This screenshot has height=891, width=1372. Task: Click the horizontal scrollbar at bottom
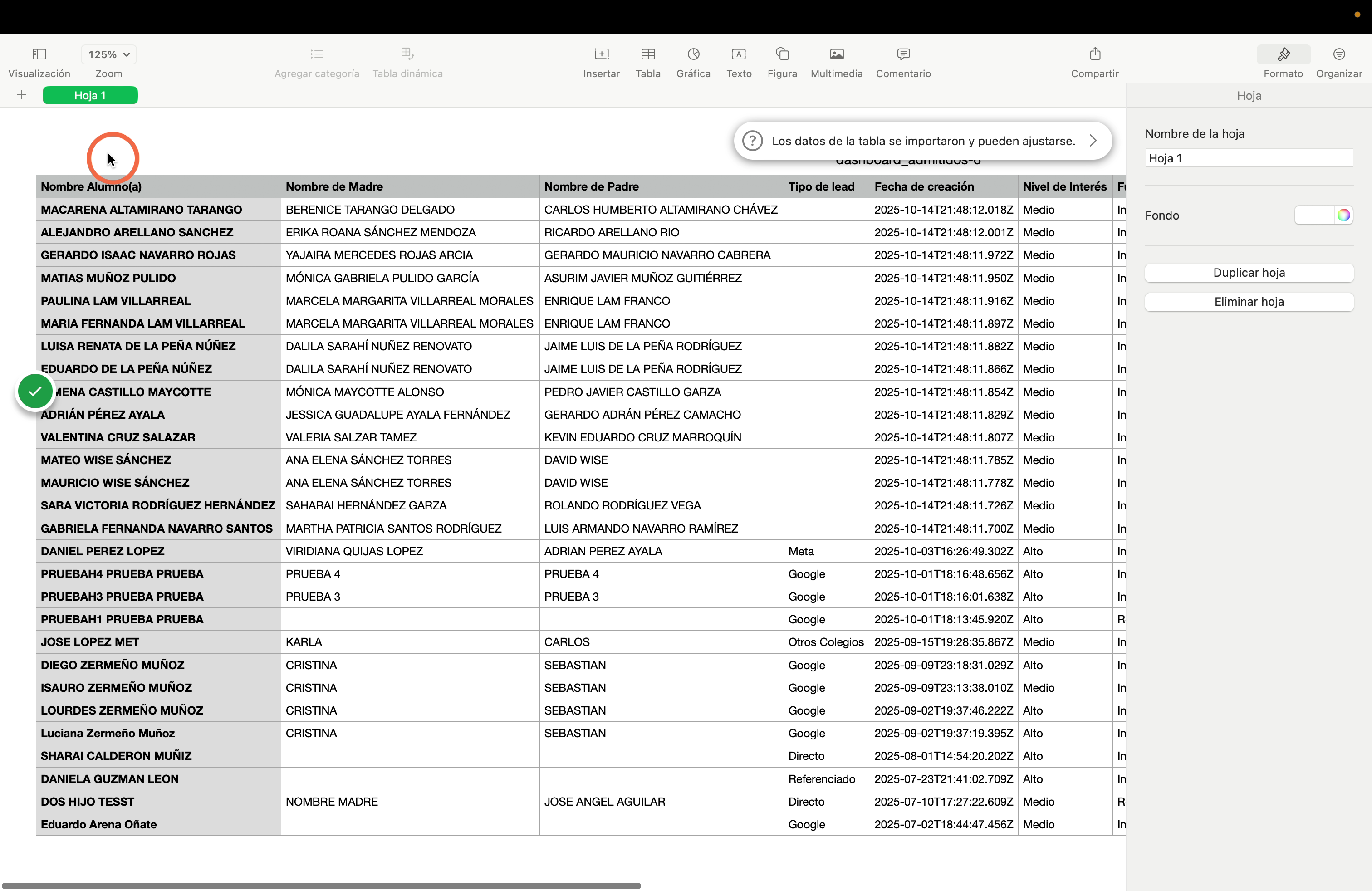point(322,885)
